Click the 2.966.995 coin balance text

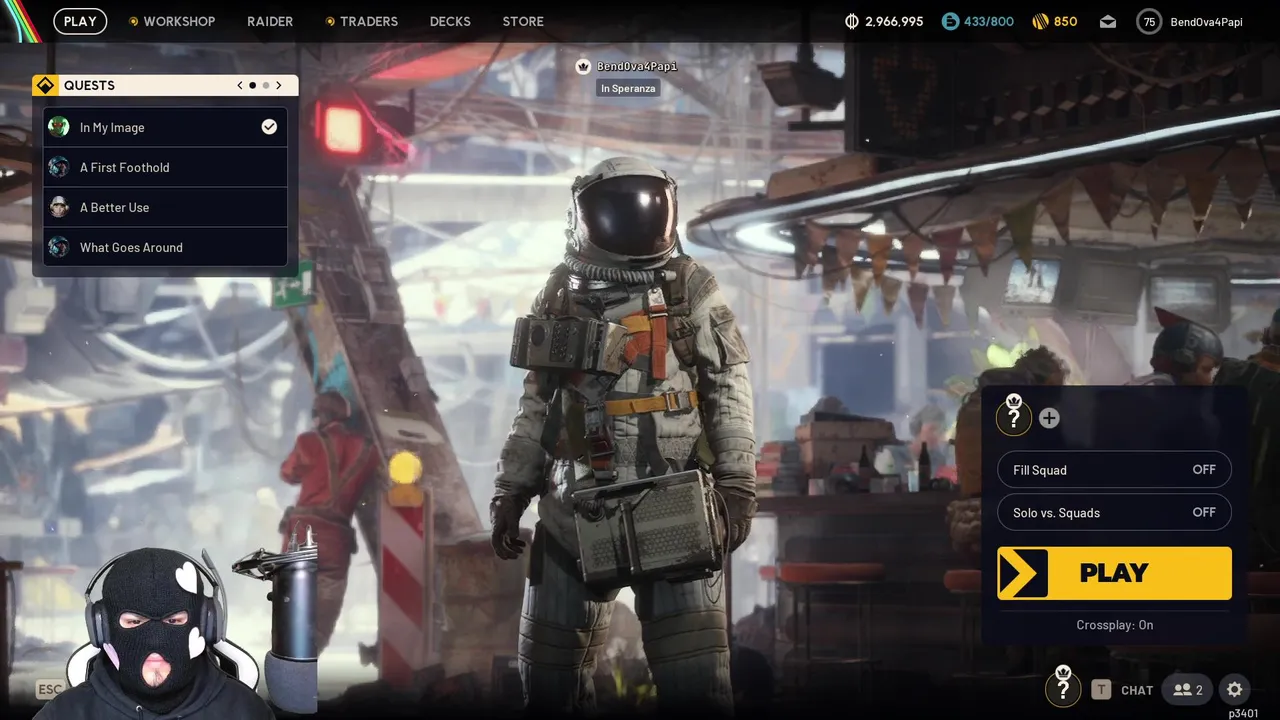click(x=894, y=21)
